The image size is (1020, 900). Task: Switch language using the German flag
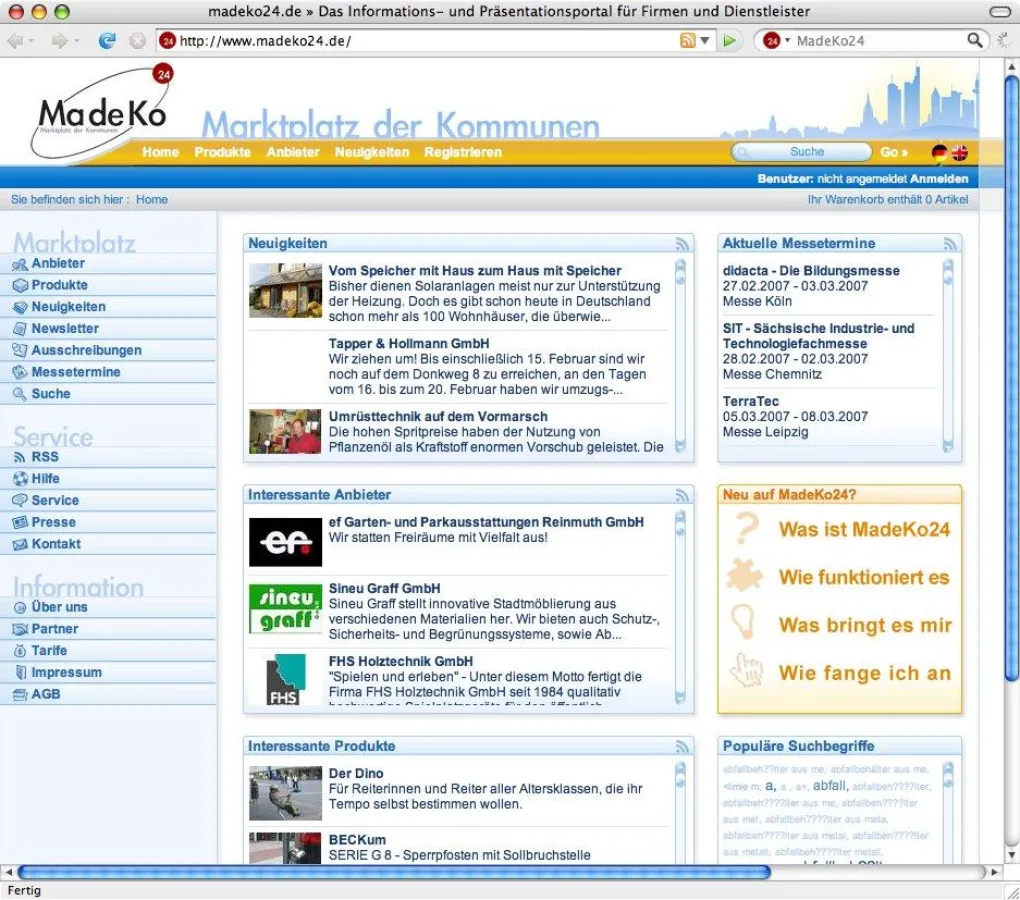[x=940, y=152]
